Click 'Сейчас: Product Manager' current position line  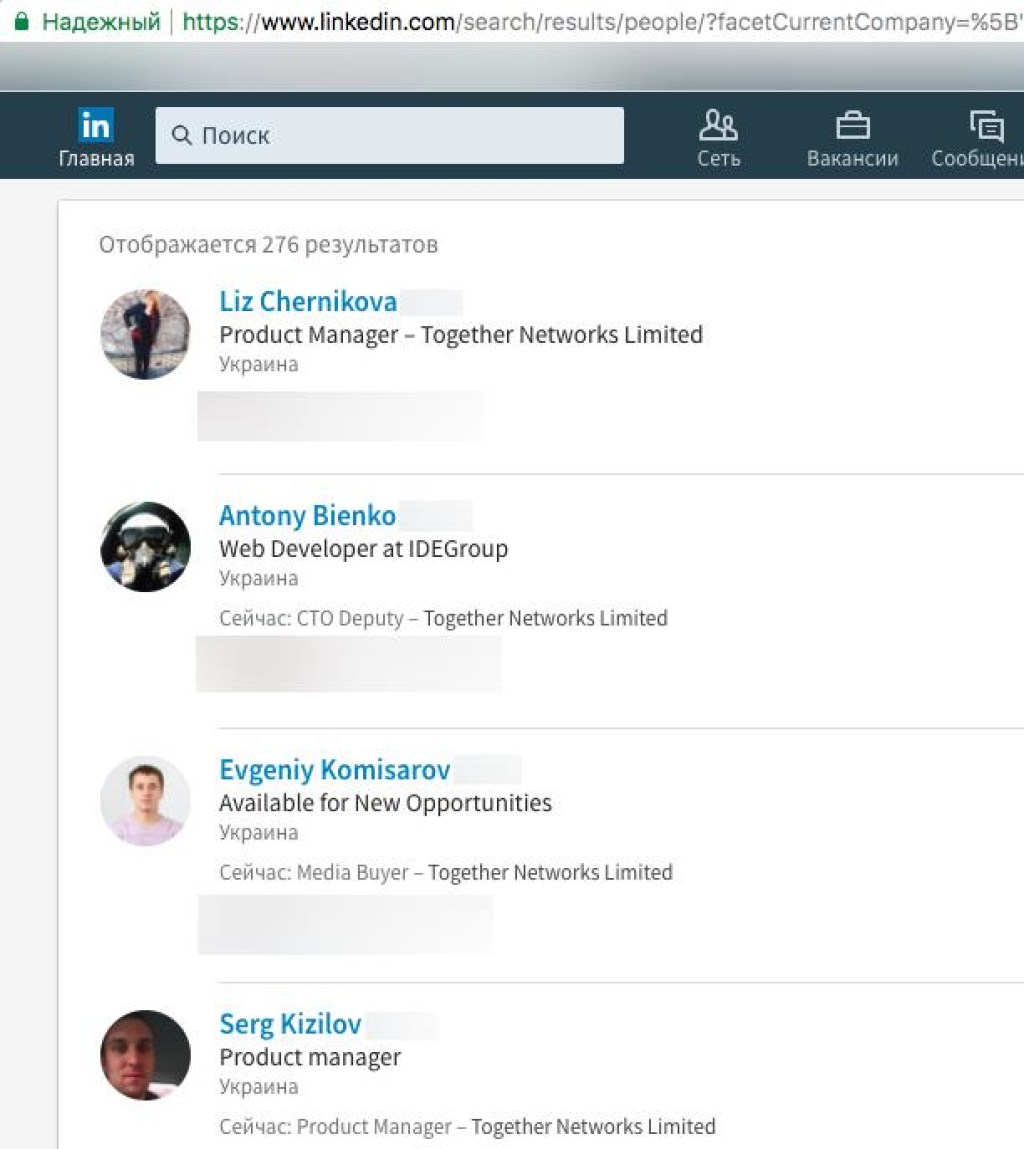coord(467,1127)
